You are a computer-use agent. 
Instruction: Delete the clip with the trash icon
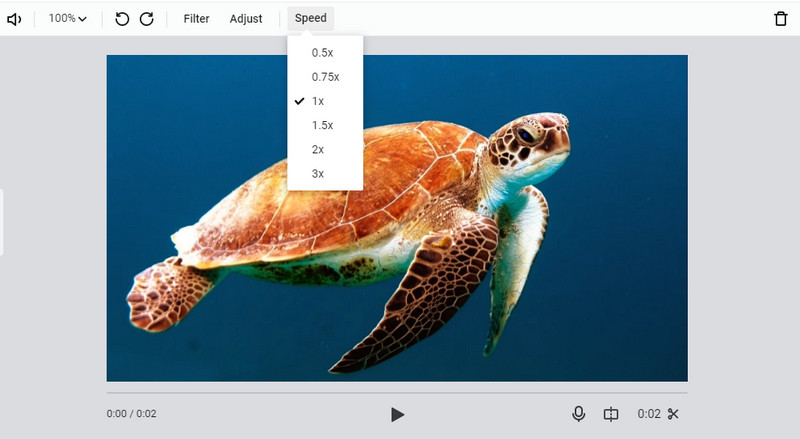[781, 19]
